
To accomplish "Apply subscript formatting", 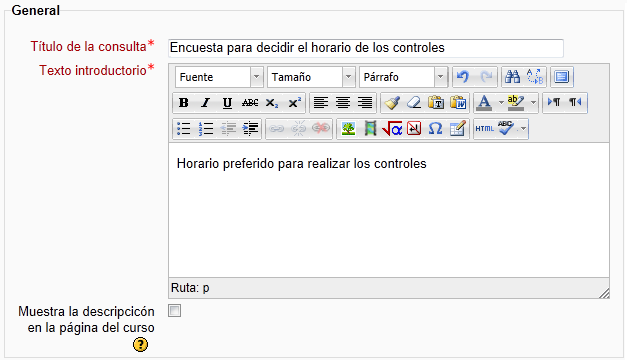I will coord(272,103).
